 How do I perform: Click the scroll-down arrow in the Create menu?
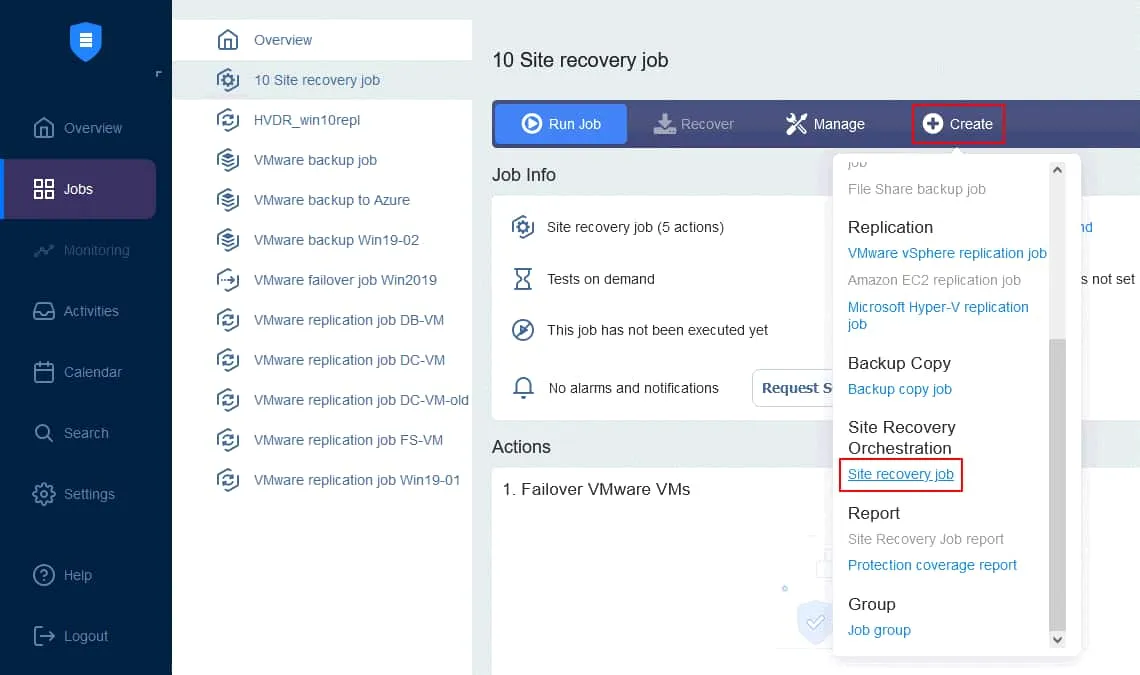point(1057,640)
